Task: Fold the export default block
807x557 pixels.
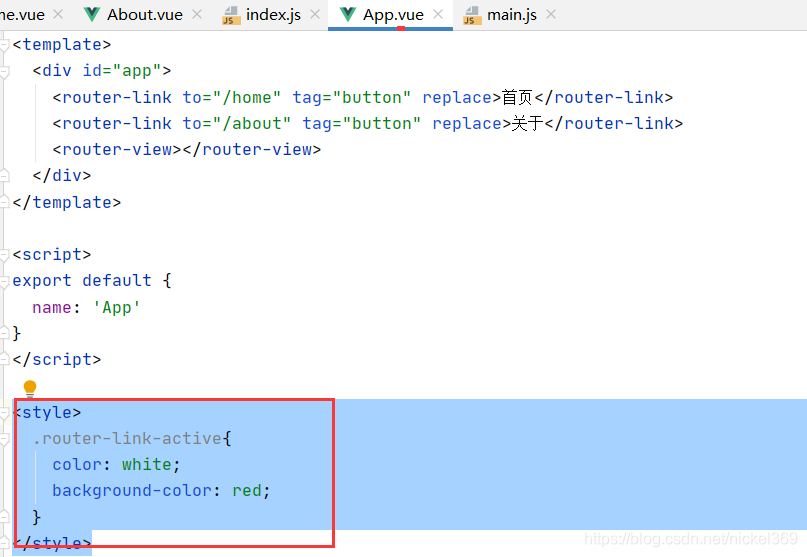Action: coord(4,282)
